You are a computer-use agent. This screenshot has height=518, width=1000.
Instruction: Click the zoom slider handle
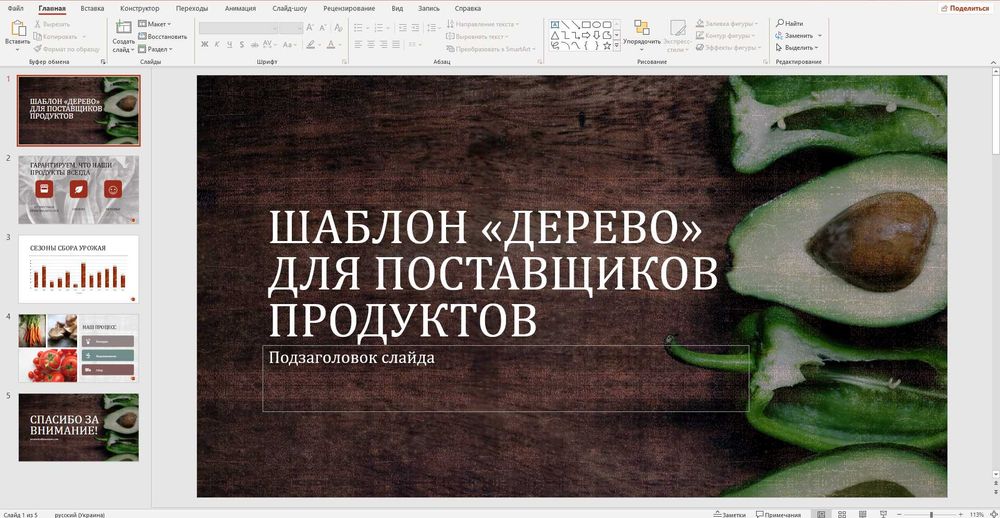931,514
